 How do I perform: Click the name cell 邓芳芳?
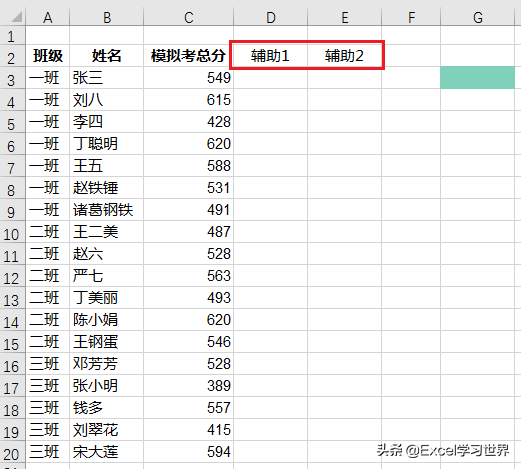tap(107, 364)
